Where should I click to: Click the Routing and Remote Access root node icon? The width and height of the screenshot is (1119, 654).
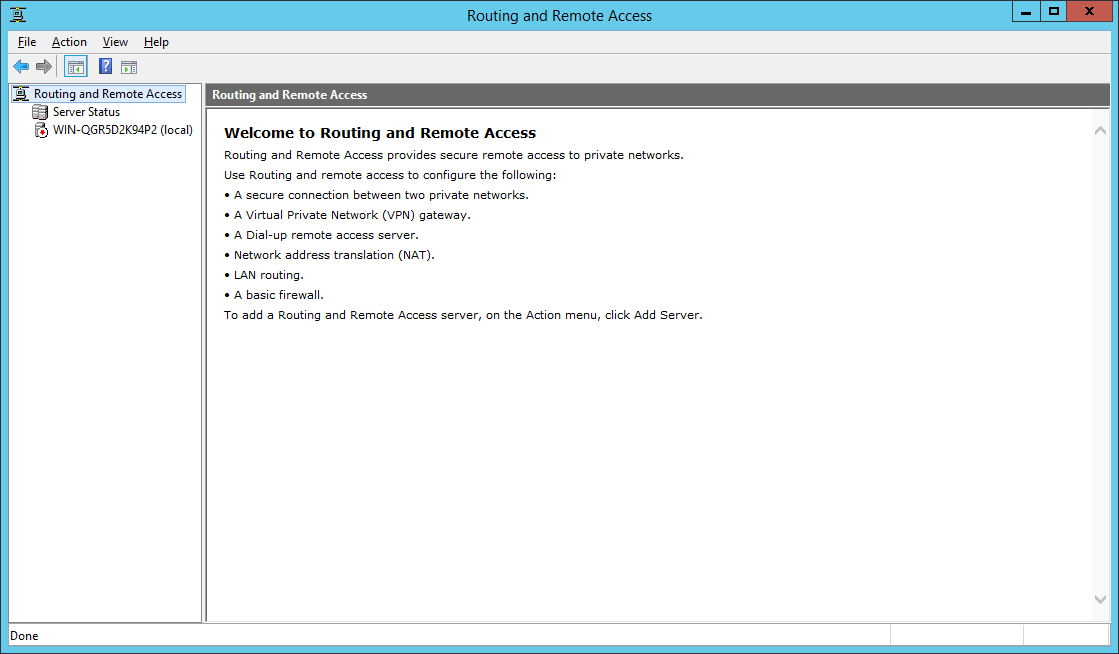[21, 94]
